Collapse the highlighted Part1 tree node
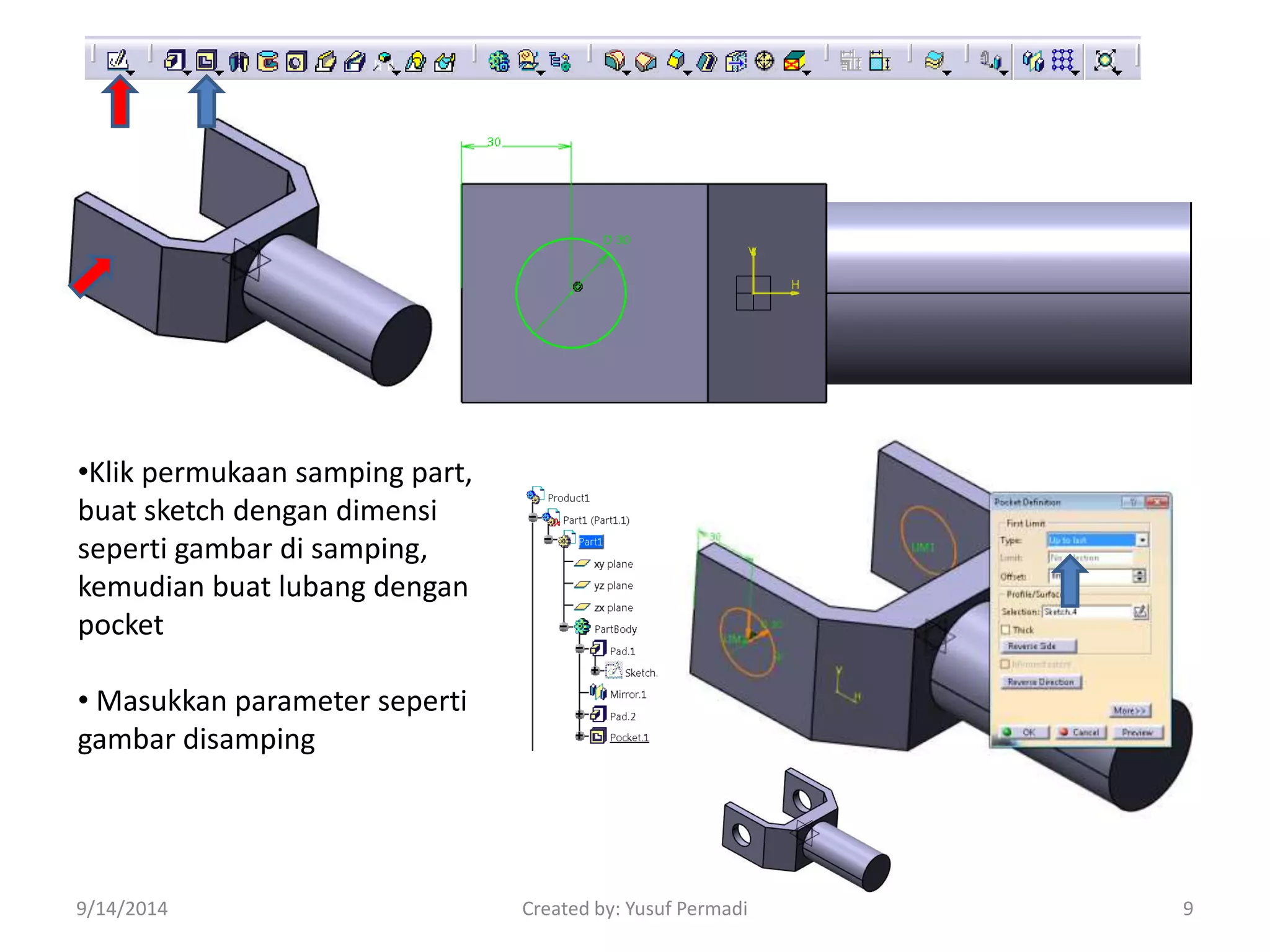This screenshot has width=1270, height=952. tap(548, 540)
